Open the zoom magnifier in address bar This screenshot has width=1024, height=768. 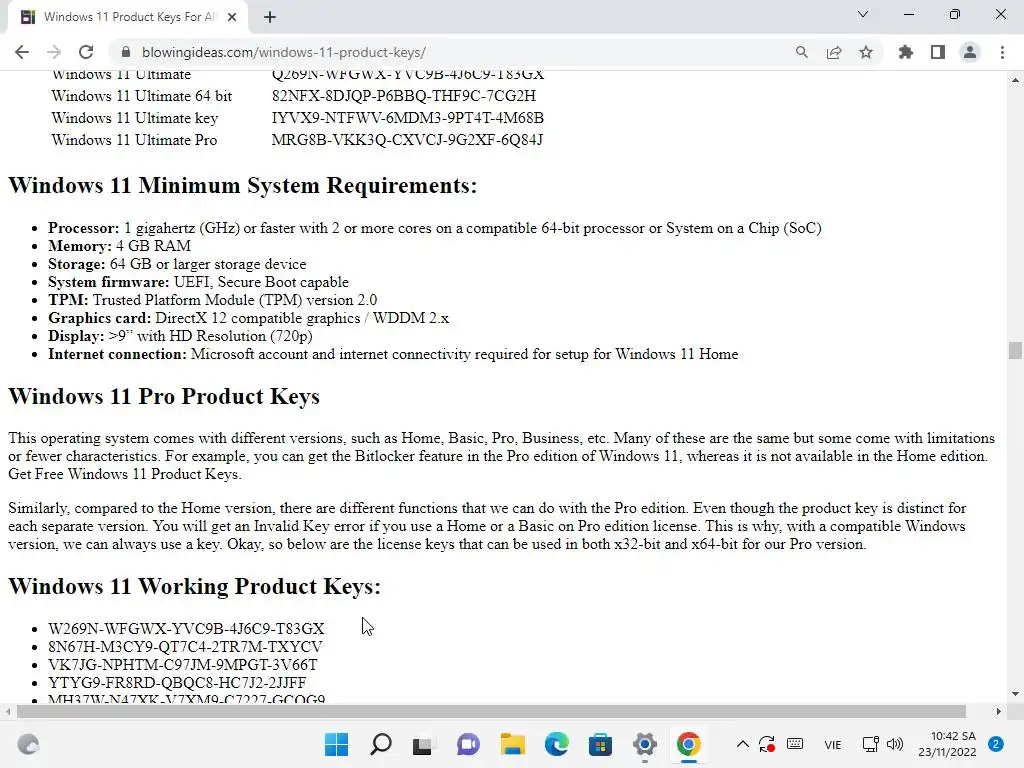(801, 52)
